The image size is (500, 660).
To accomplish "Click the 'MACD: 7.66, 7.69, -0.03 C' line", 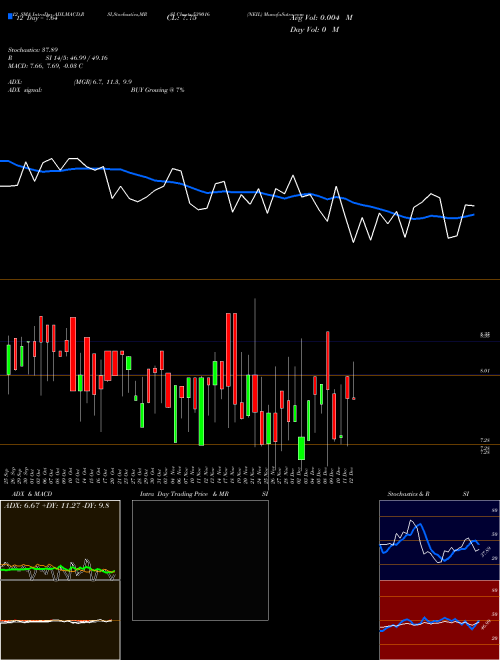I will click(45, 66).
